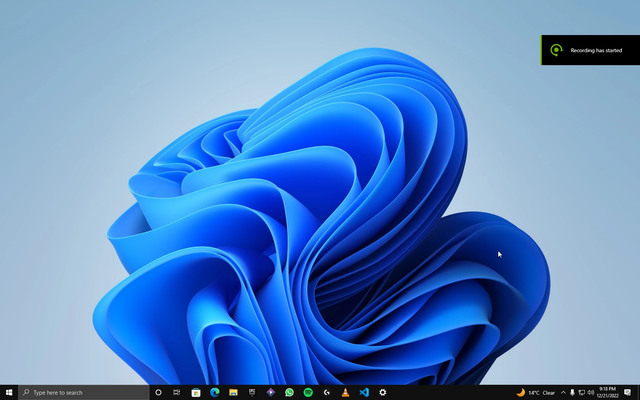The image size is (640, 400).
Task: Open Visual Studio Code
Action: [x=364, y=392]
